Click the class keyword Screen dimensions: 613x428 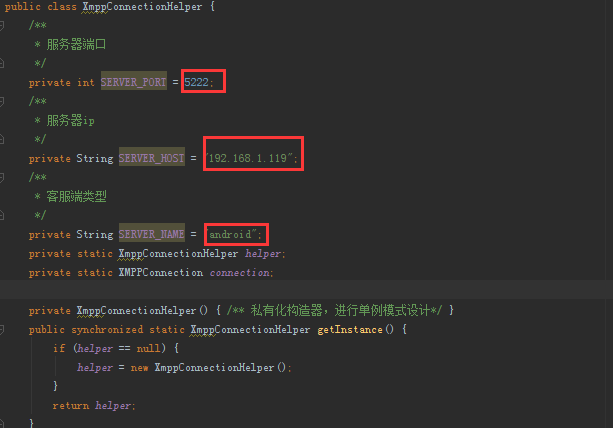point(62,7)
